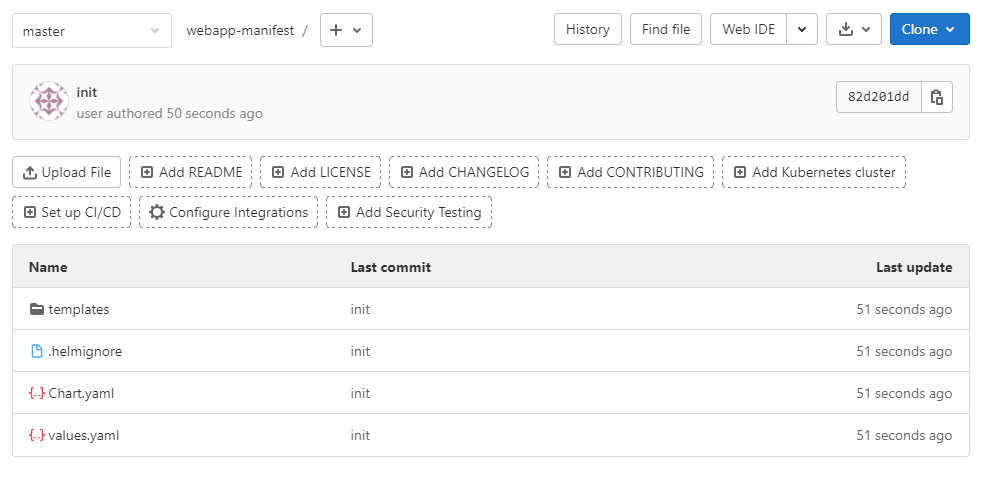Screen dimensions: 998x479
Task: Open commit History
Action: coord(587,30)
